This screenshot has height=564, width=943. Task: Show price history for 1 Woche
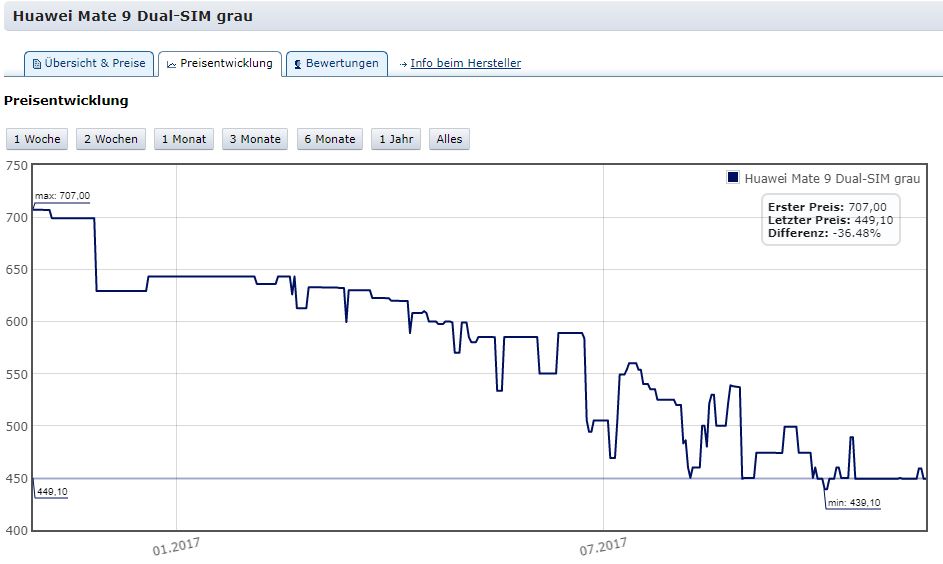(x=37, y=139)
